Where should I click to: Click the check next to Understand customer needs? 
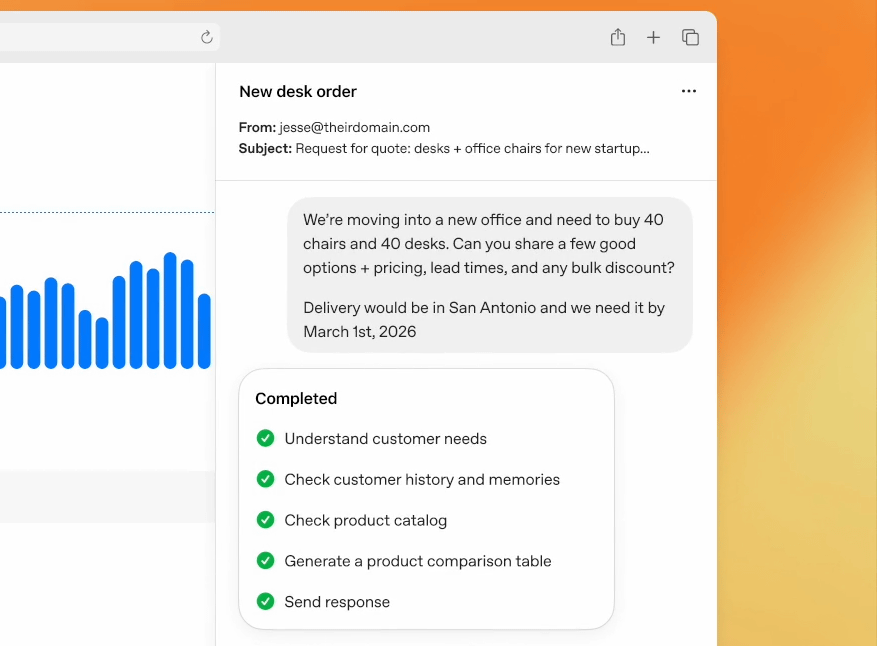(265, 438)
